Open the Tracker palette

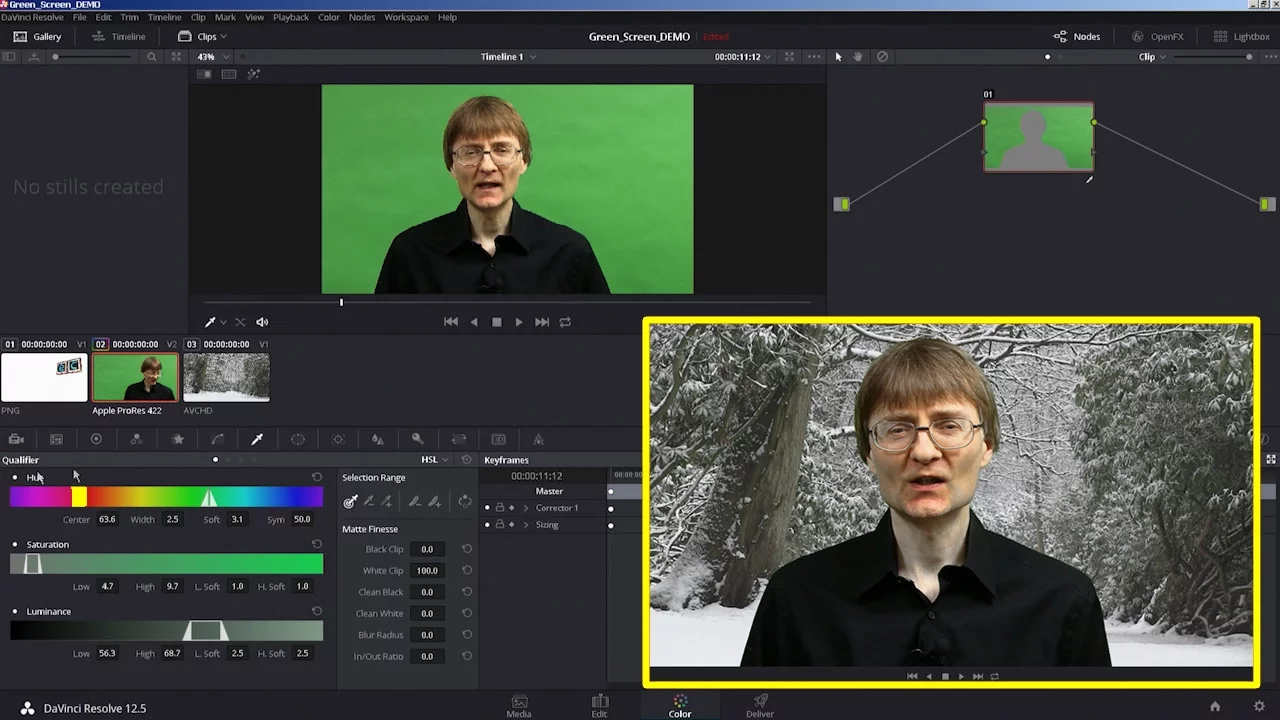(x=338, y=439)
